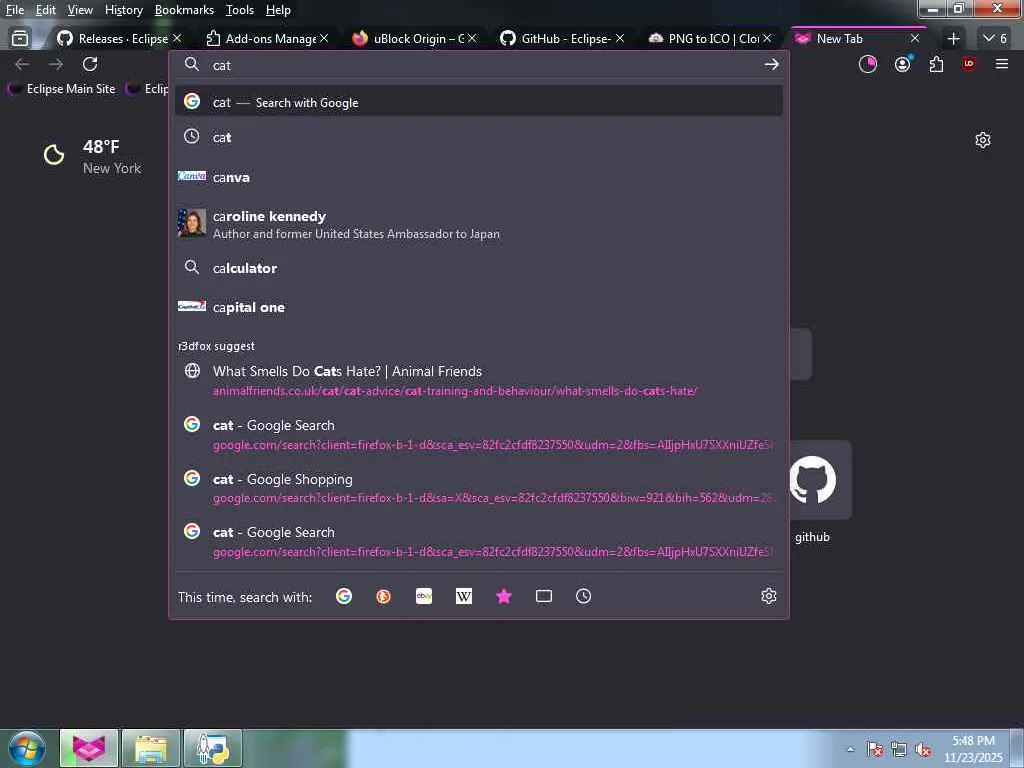Open the github shortcut tile
1024x768 pixels.
[812, 480]
